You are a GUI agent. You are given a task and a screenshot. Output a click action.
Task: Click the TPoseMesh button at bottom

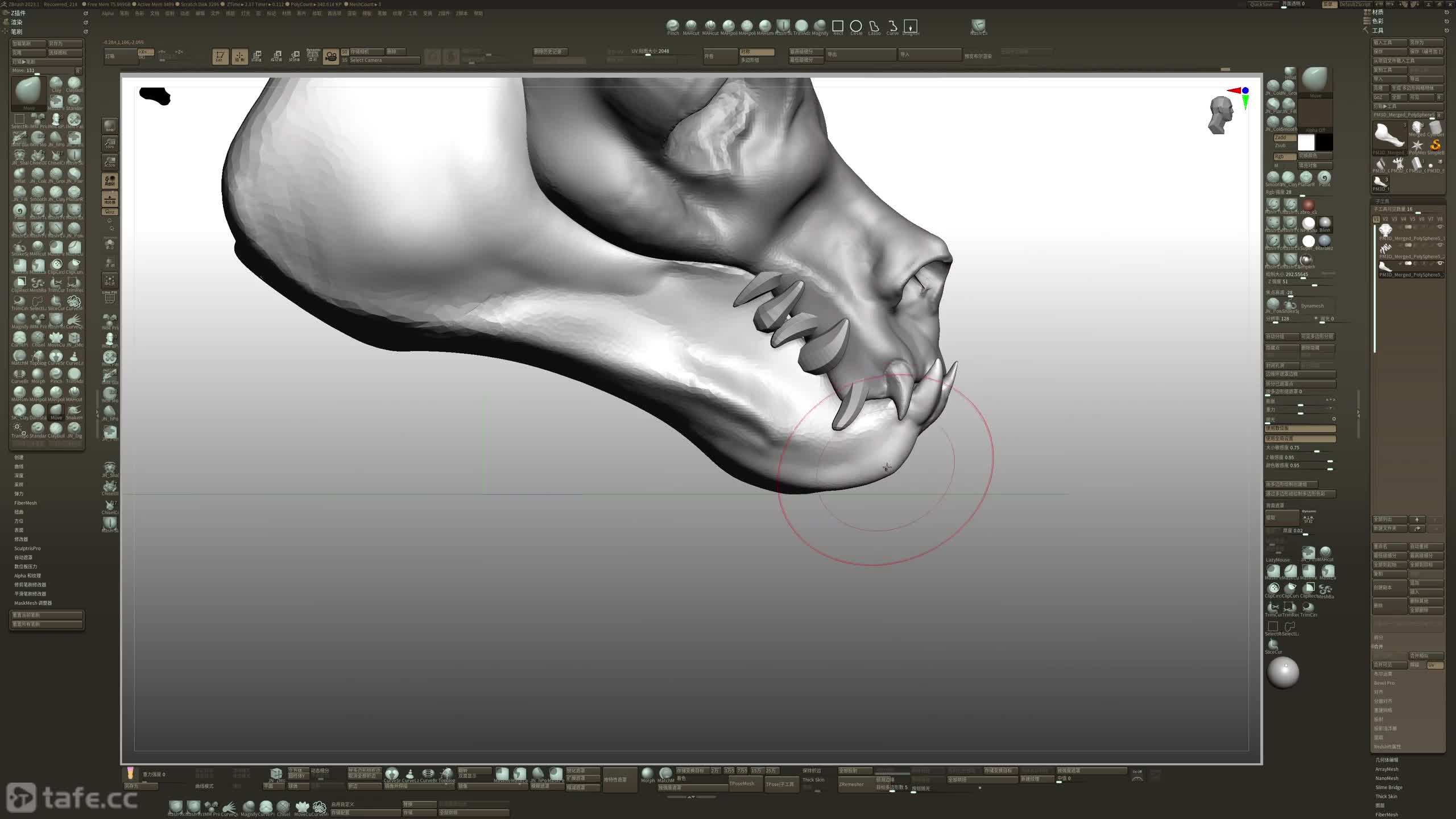coord(744,784)
